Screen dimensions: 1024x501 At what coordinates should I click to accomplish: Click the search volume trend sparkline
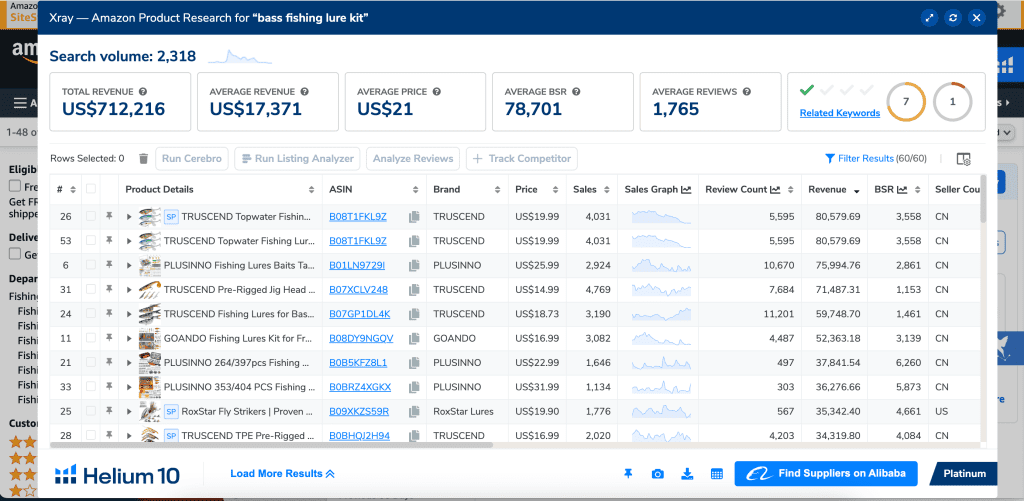pos(240,56)
